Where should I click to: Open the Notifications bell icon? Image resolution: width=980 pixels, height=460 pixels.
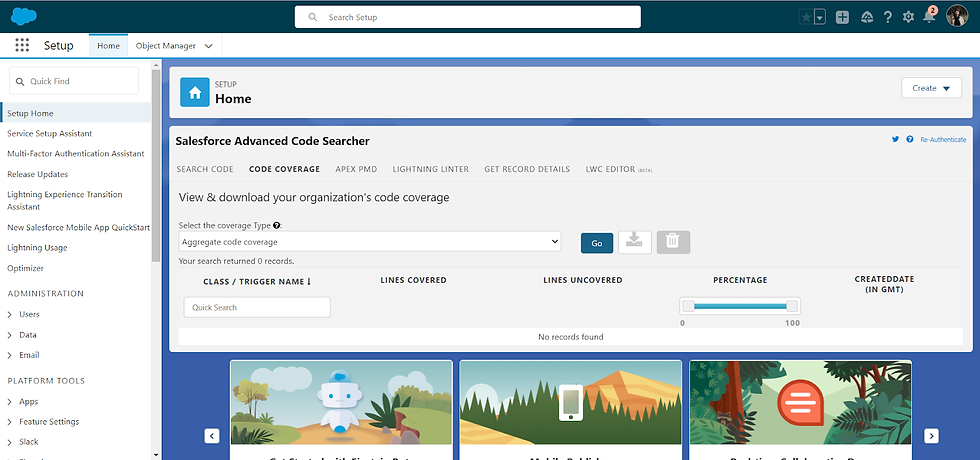pos(929,17)
